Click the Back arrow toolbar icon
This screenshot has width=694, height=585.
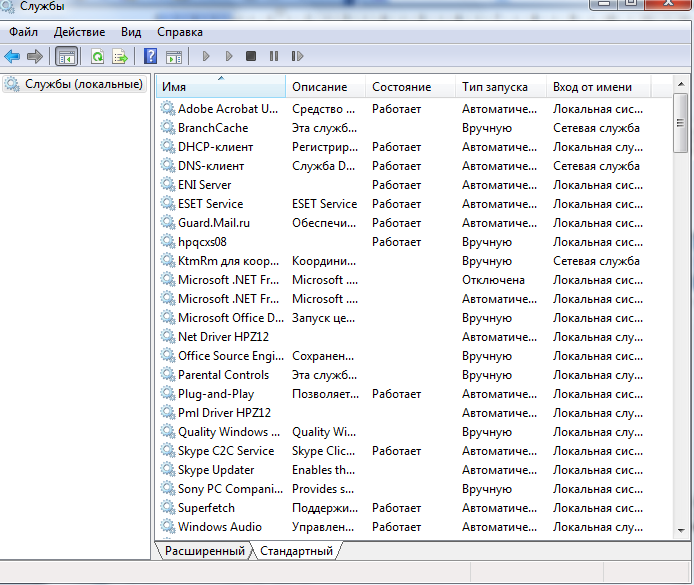[12, 56]
